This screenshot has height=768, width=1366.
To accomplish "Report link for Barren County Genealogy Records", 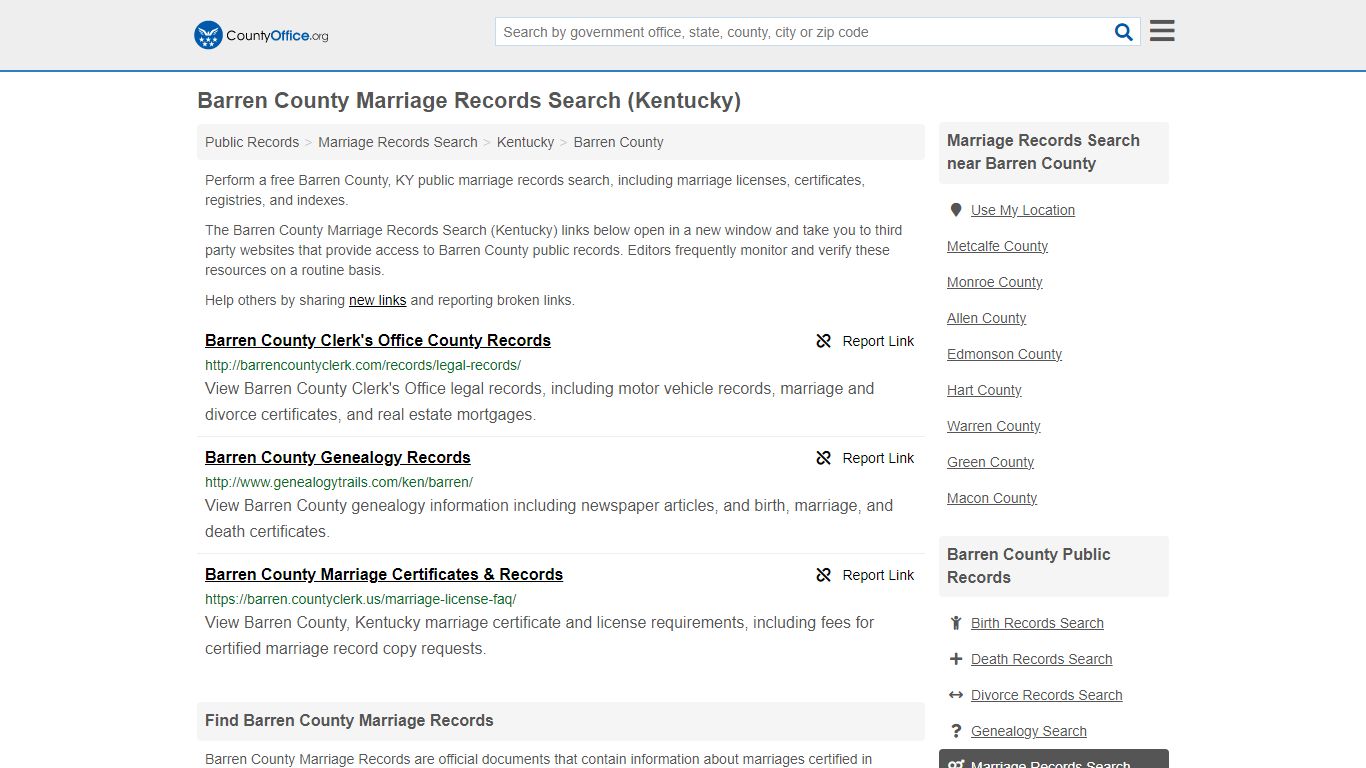I will [x=878, y=458].
